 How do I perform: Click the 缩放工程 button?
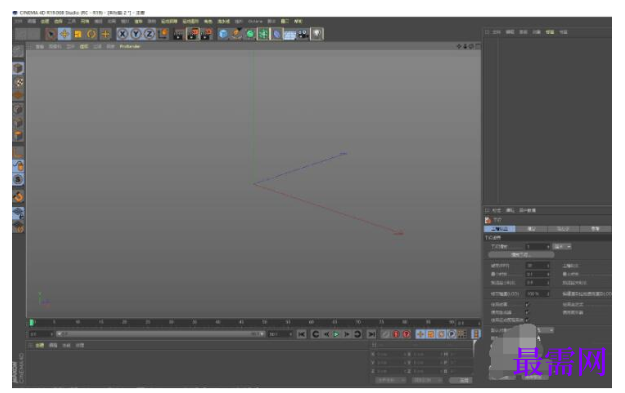point(521,255)
